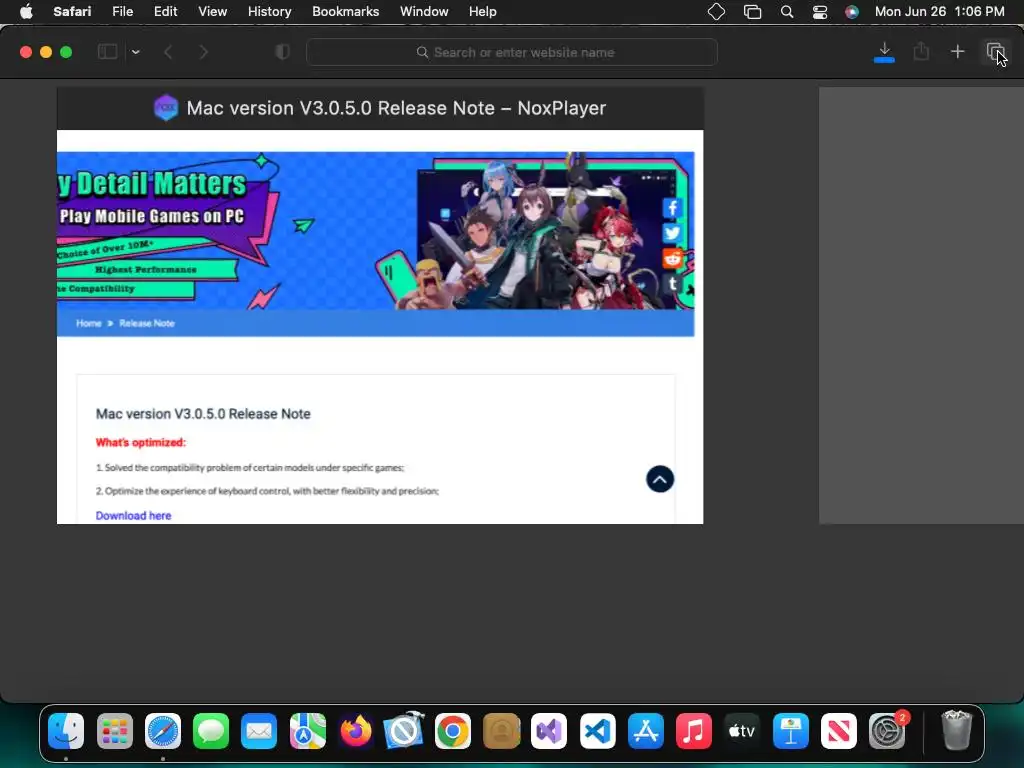Open Control Center in menu bar

(x=820, y=12)
